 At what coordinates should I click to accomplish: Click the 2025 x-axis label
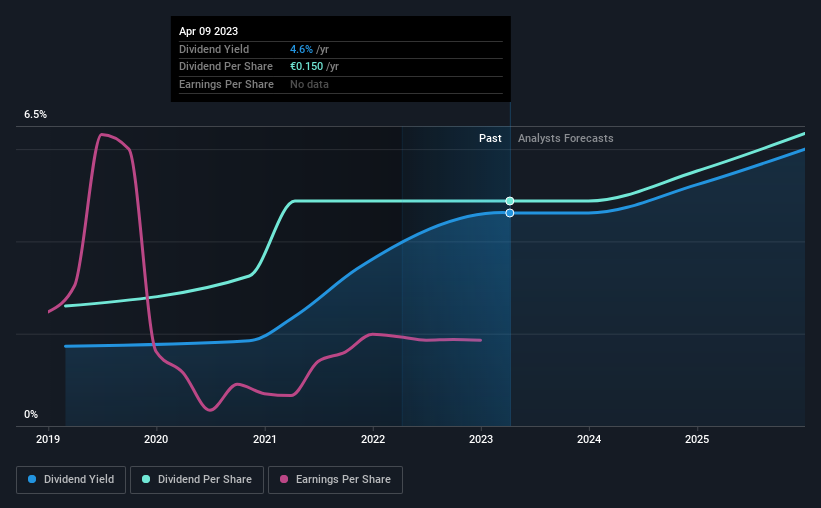pyautogui.click(x=697, y=439)
